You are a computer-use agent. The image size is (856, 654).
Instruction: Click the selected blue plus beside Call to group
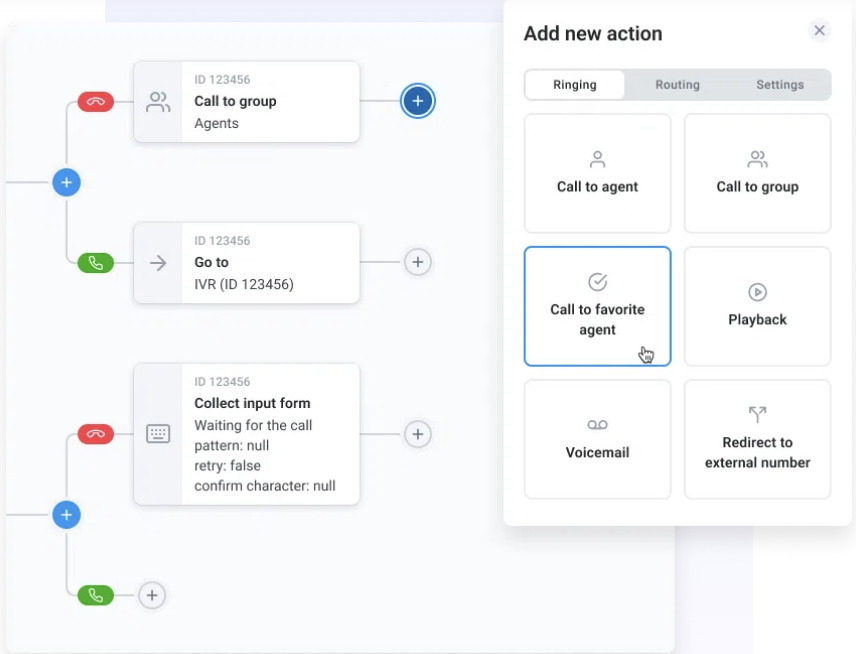(418, 101)
